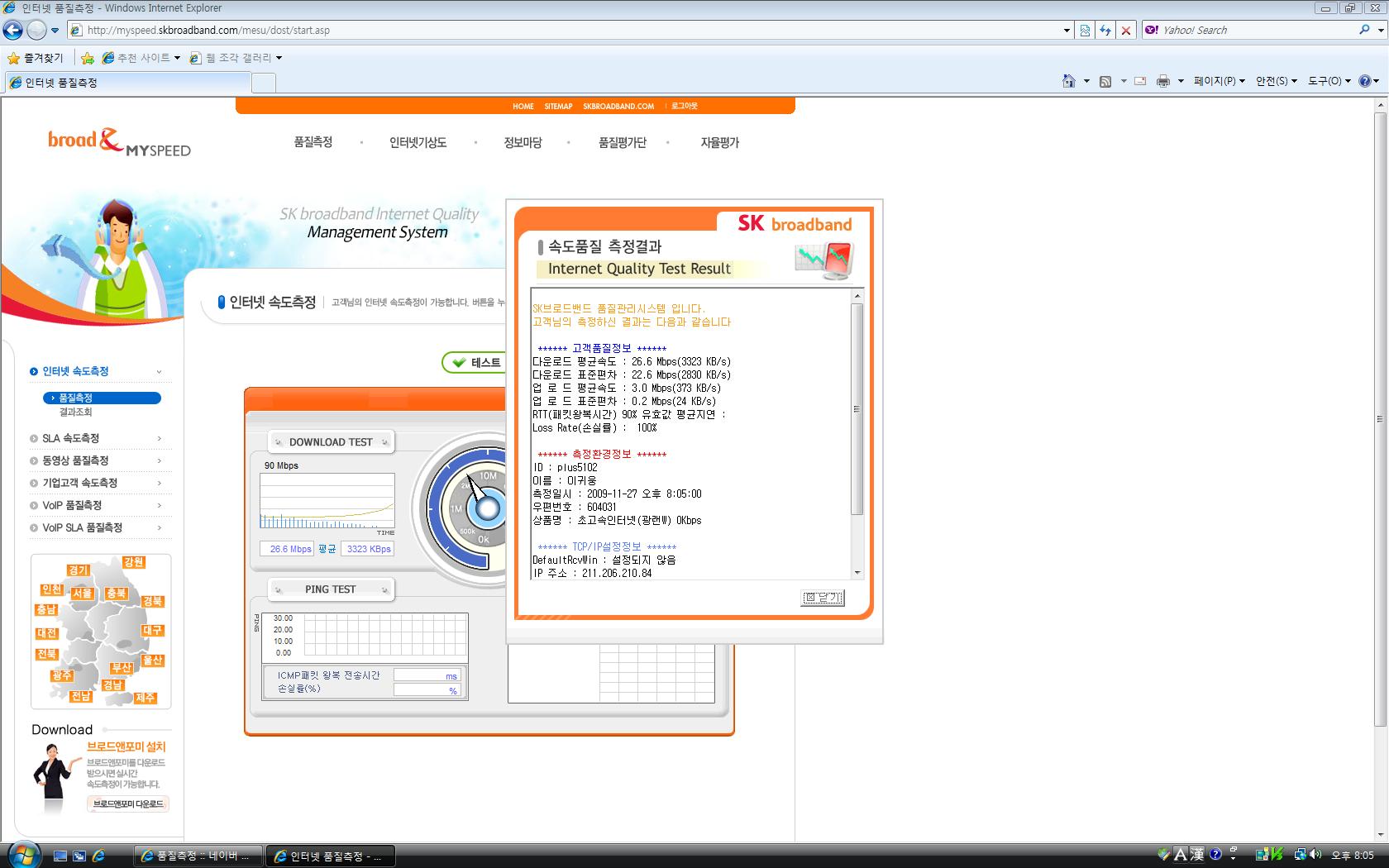Click the SKBROADBAND.COM link
The width and height of the screenshot is (1389, 868).
tap(618, 106)
